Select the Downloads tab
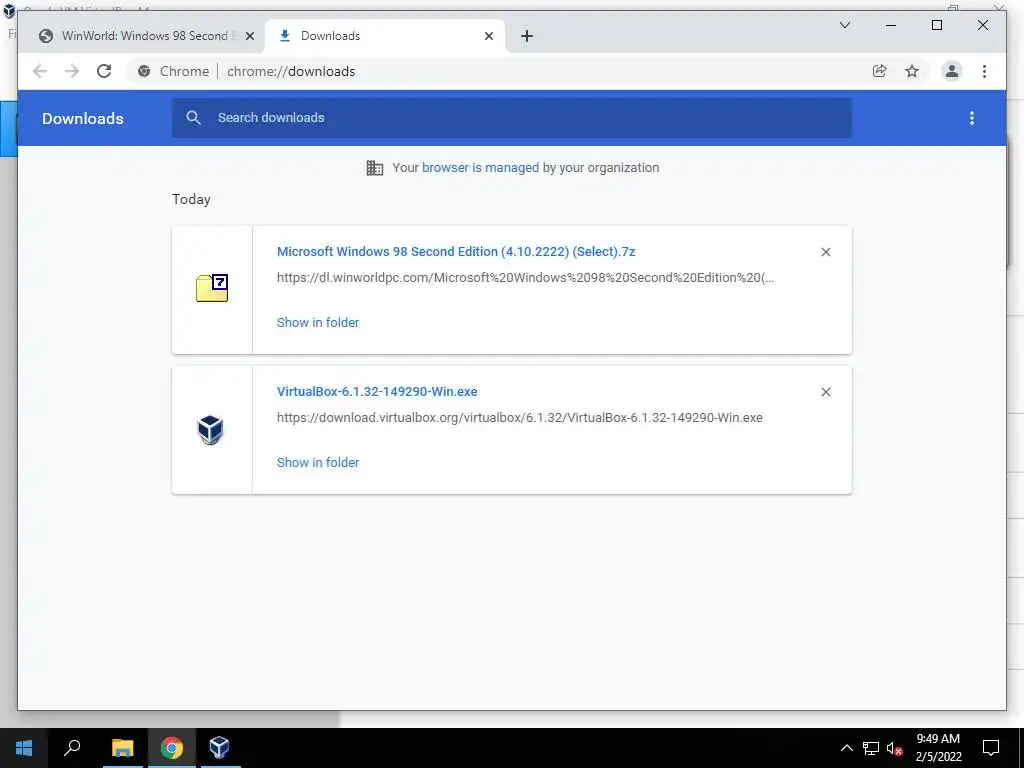 coord(385,36)
